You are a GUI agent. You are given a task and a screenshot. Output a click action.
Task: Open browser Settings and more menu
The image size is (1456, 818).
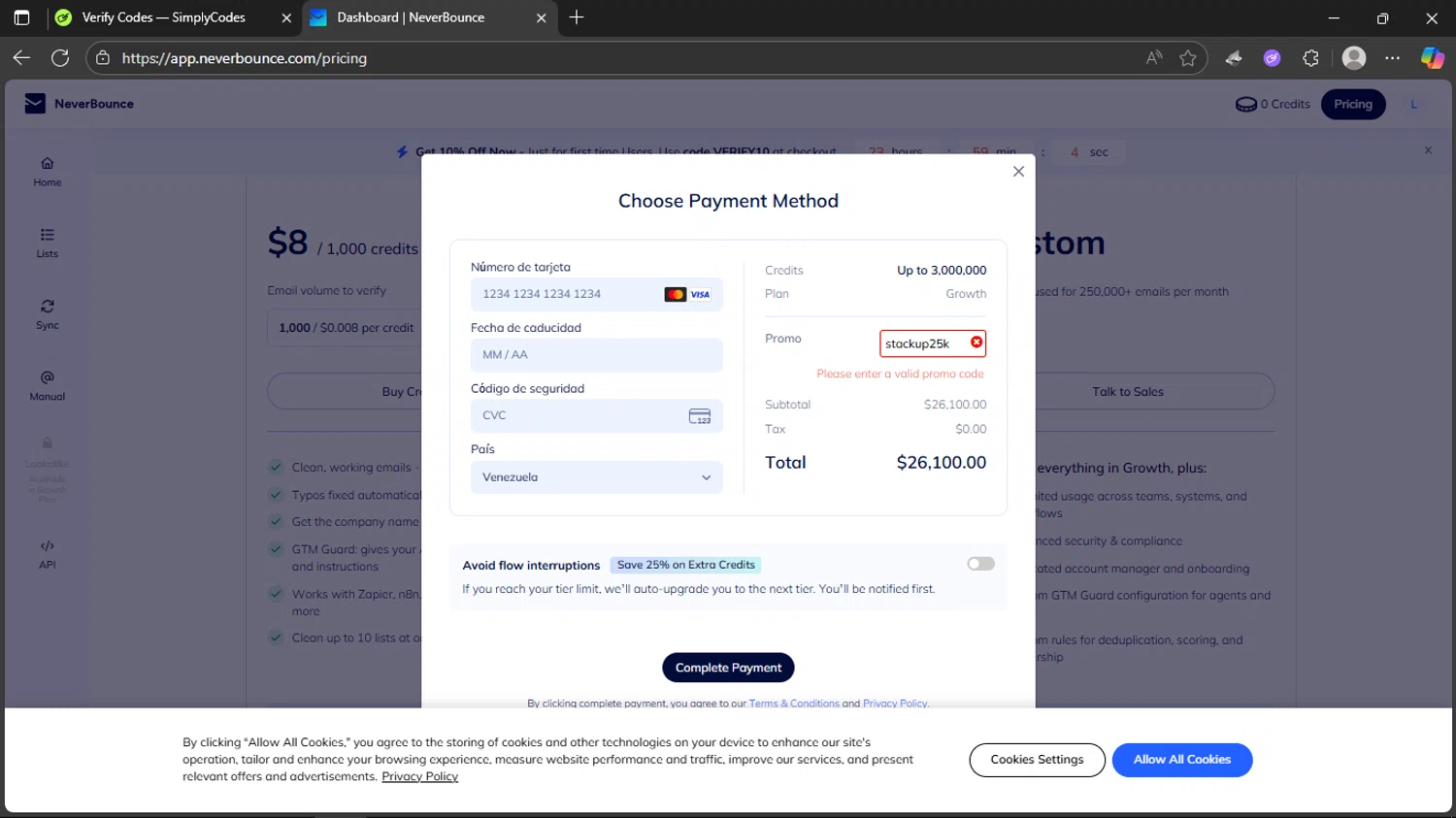1393,58
